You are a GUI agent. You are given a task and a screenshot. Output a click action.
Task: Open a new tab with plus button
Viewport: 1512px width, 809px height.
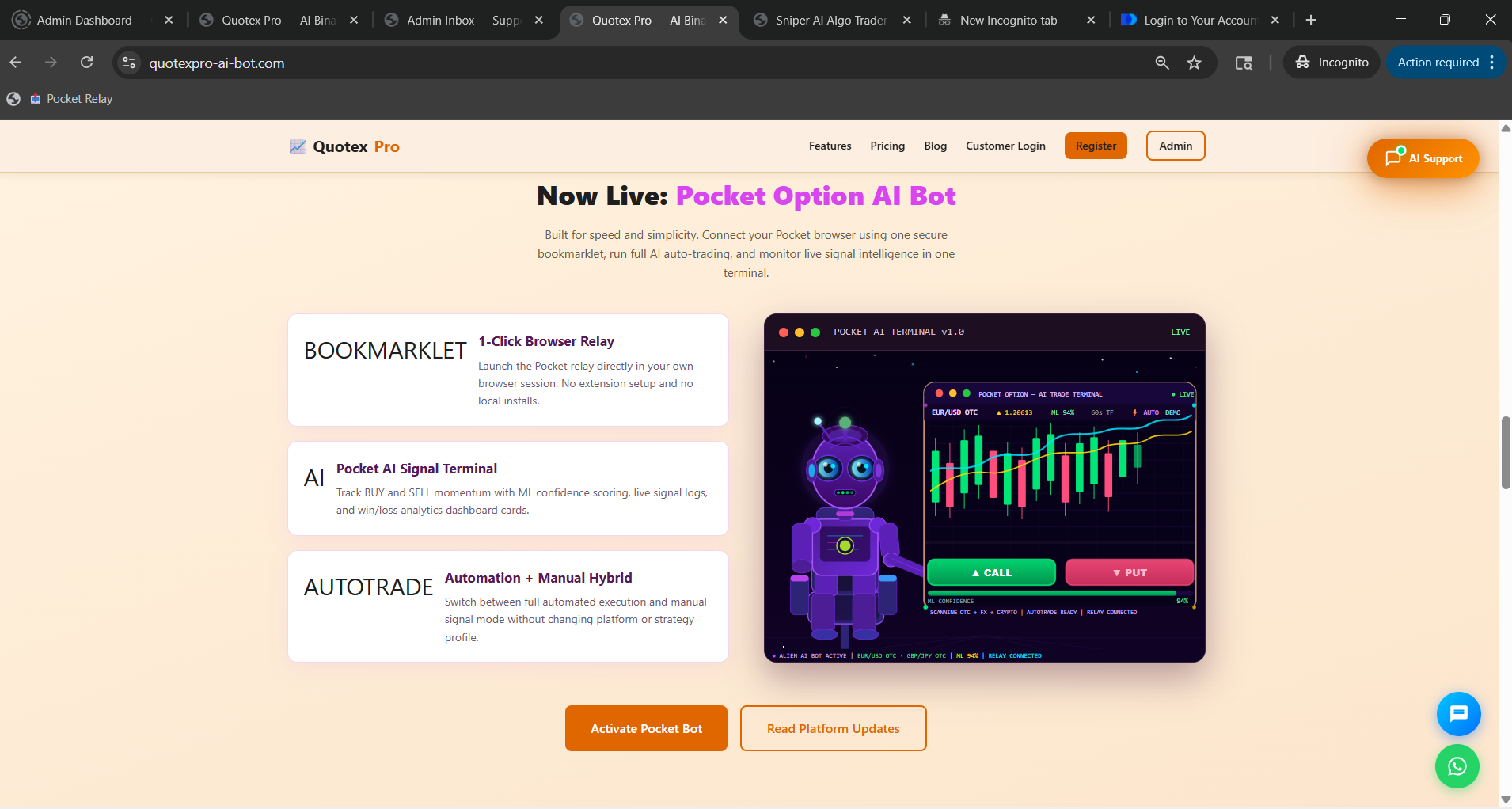(1311, 20)
